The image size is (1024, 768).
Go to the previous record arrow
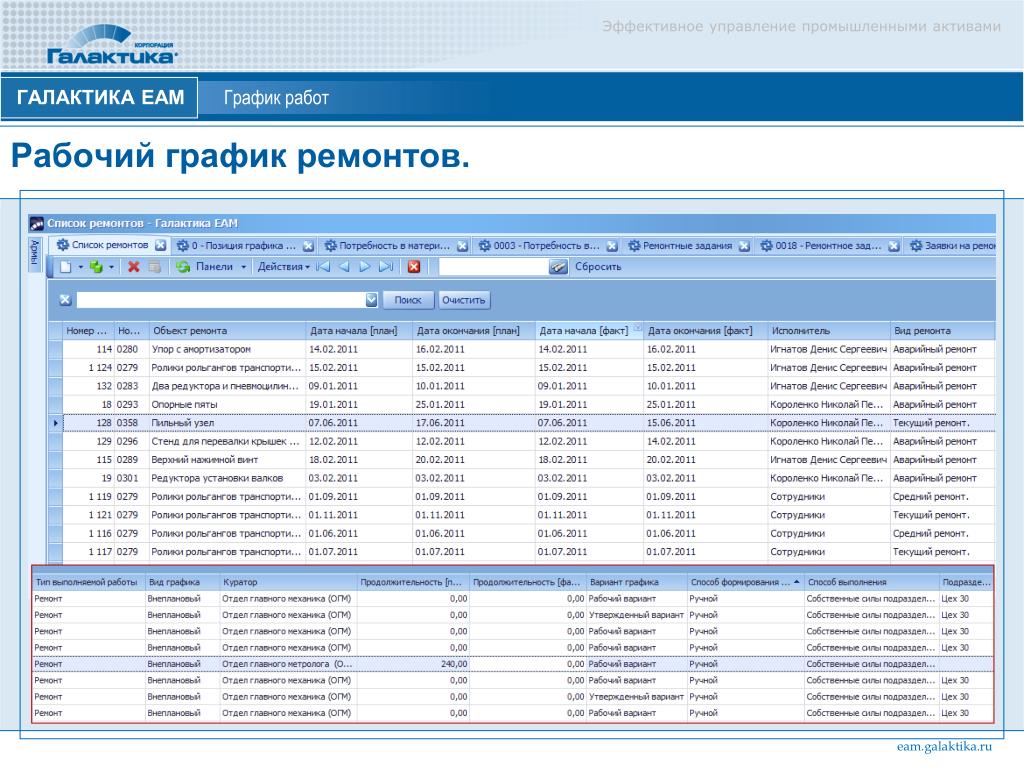pos(344,266)
